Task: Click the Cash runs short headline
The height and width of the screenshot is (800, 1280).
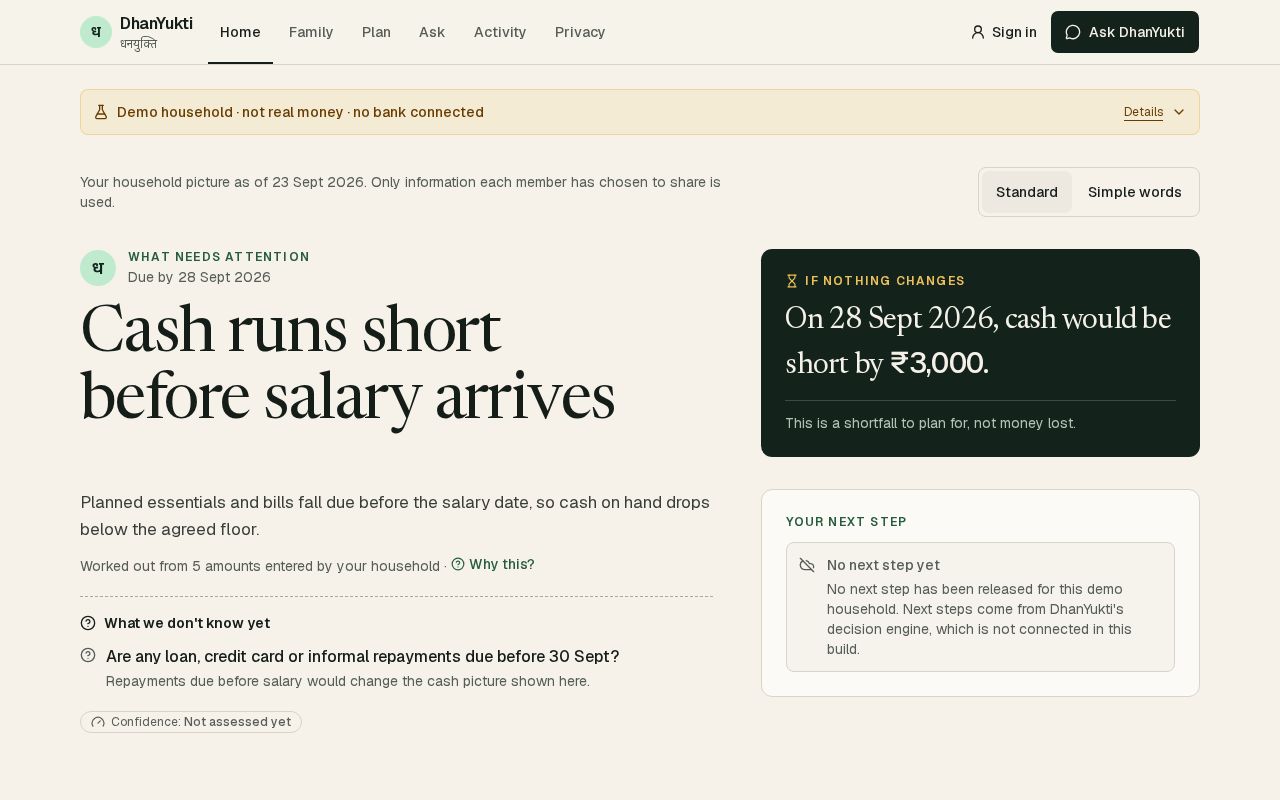Action: pos(347,363)
